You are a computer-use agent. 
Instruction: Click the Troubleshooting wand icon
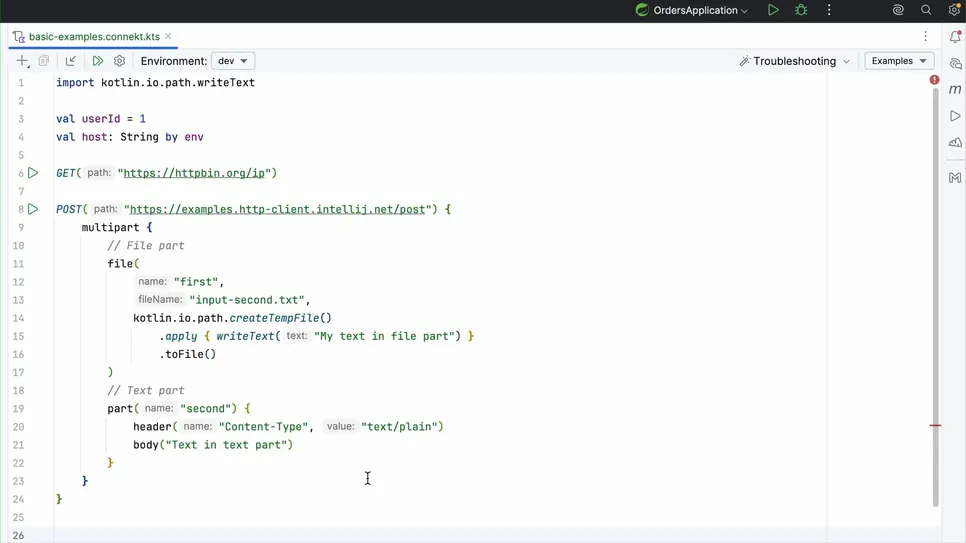(744, 60)
